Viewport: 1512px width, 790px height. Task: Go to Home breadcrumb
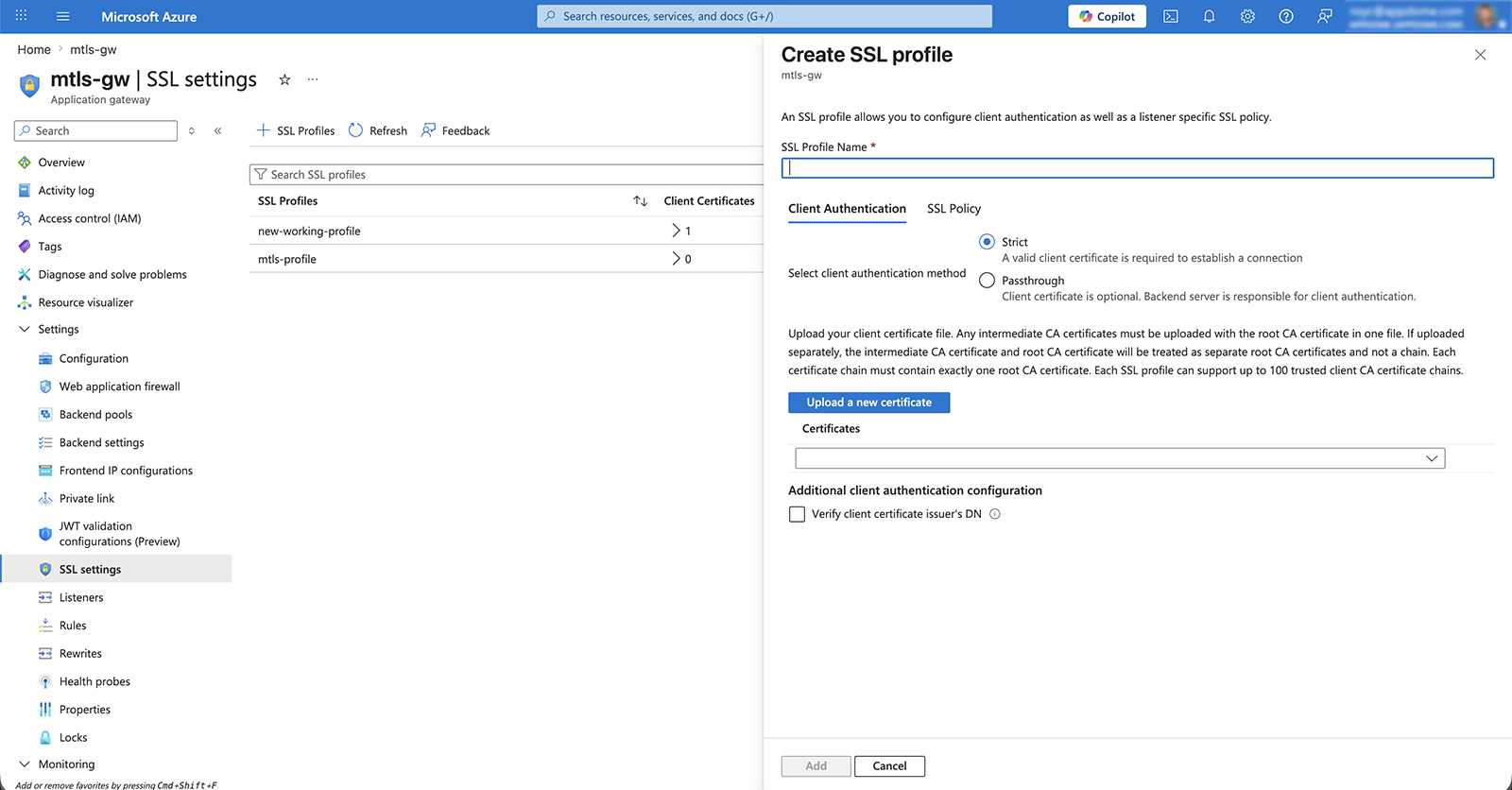pyautogui.click(x=34, y=50)
